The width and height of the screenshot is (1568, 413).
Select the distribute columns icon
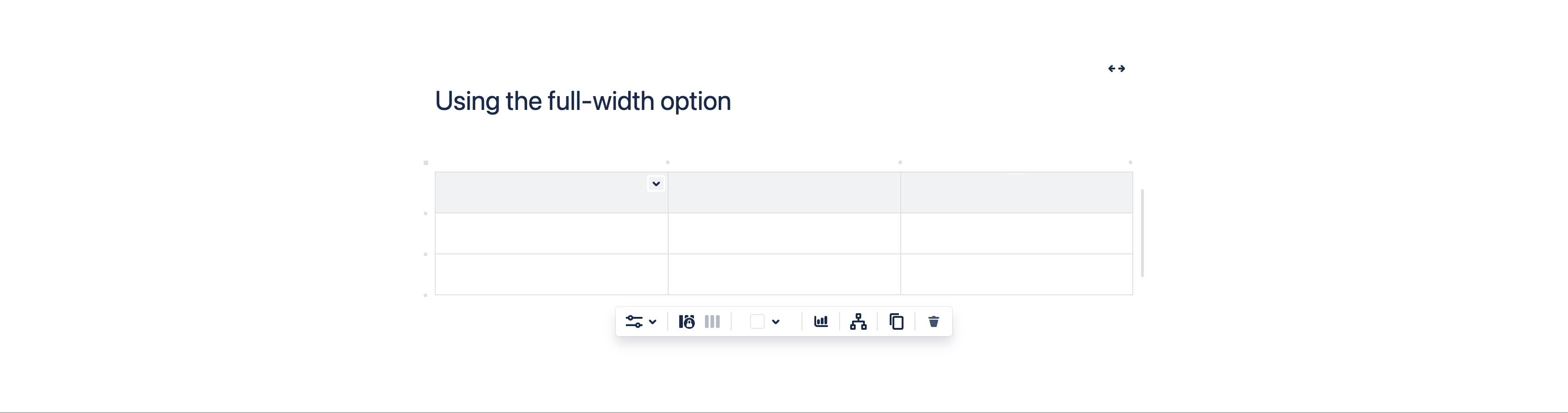pos(712,321)
